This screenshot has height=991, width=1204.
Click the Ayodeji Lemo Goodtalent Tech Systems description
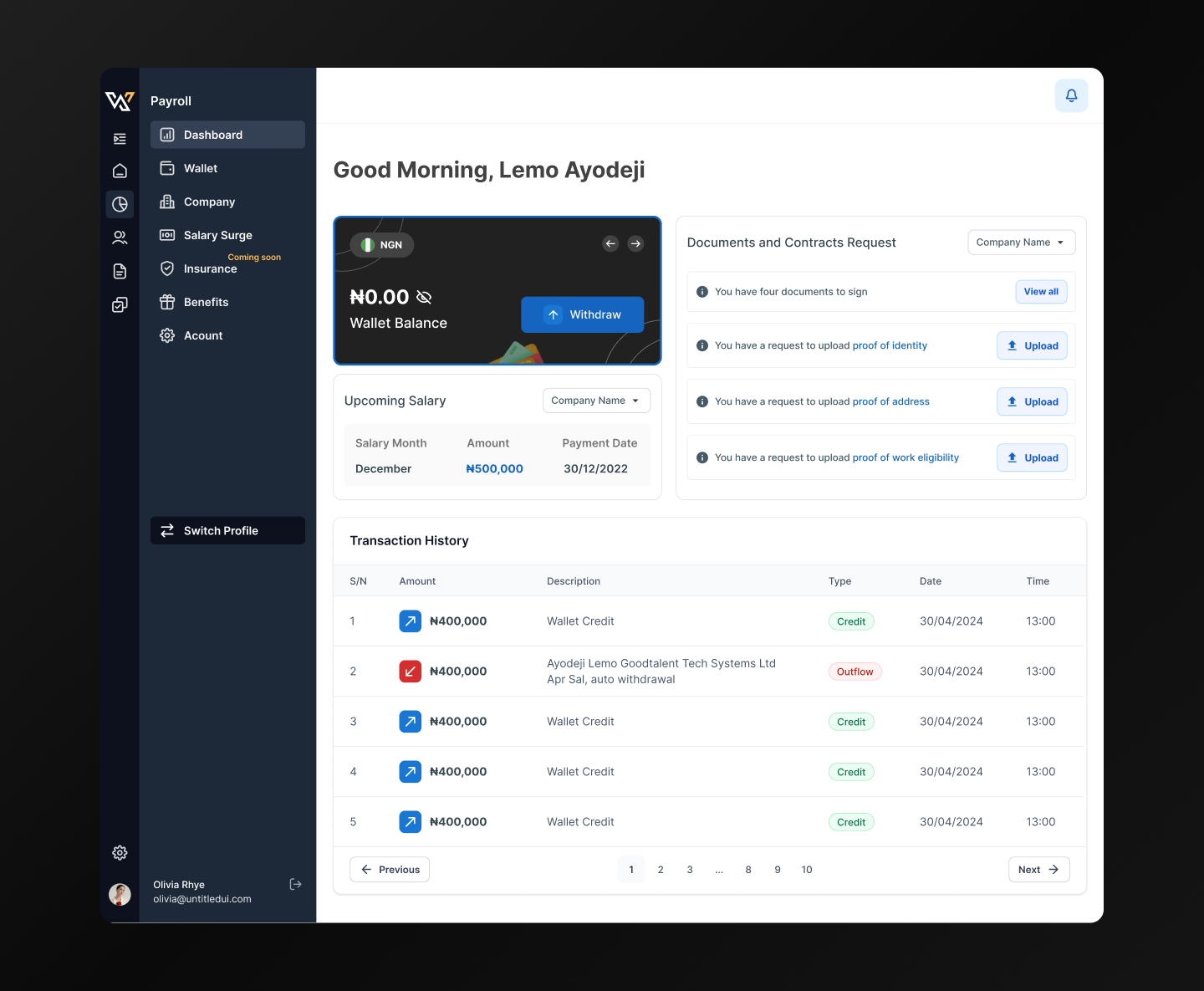pos(661,672)
